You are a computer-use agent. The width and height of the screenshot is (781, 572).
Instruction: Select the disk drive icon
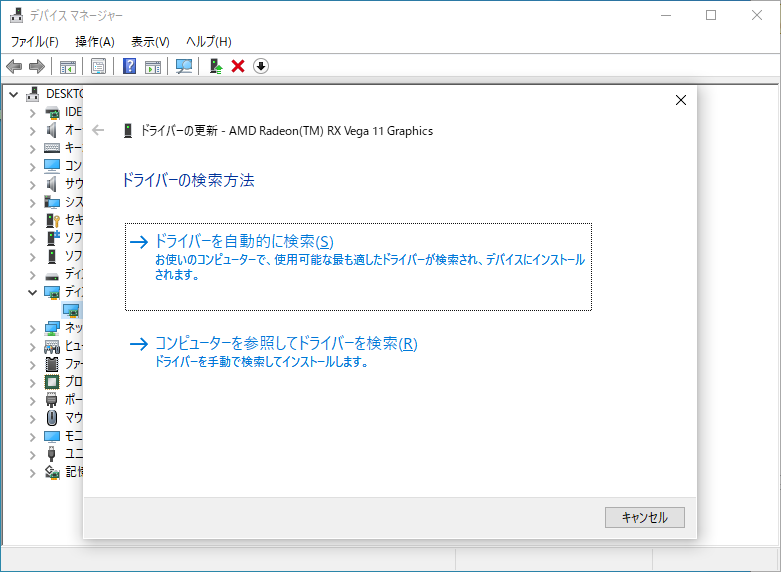point(52,276)
